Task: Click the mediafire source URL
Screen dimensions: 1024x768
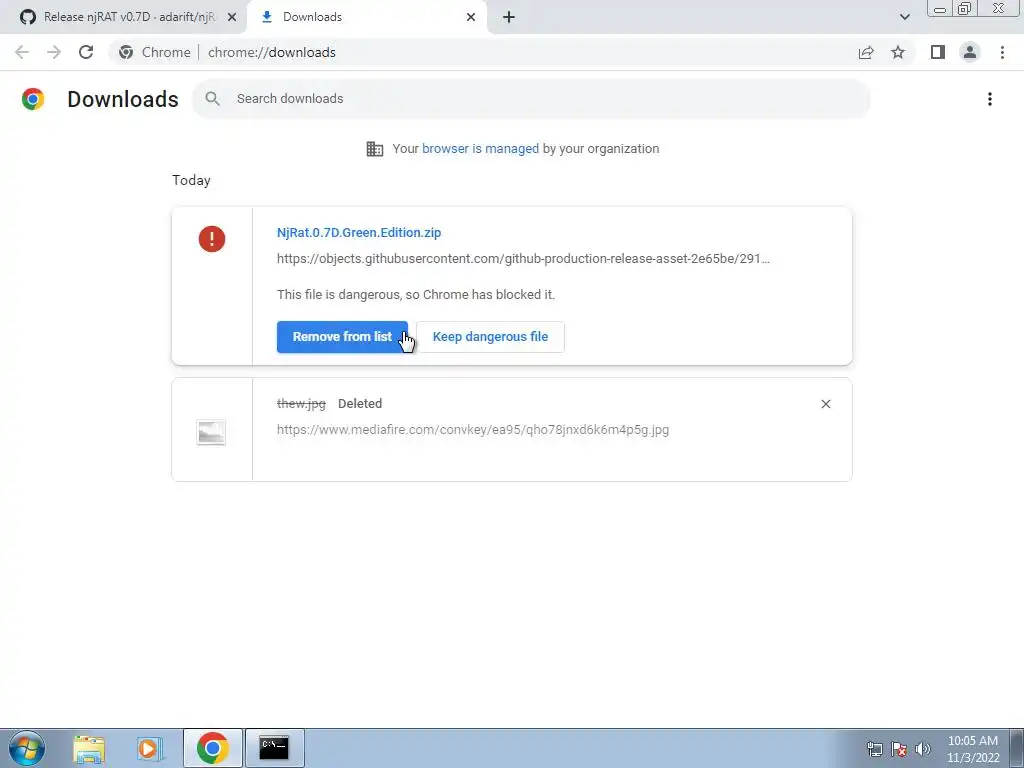Action: [x=473, y=430]
